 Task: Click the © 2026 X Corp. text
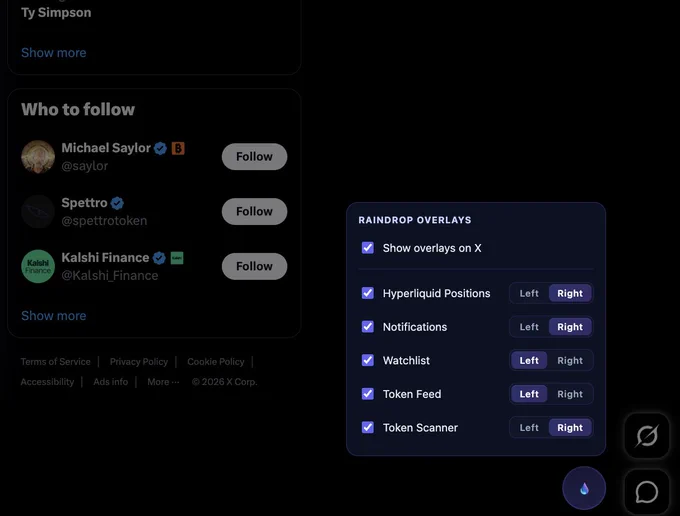(225, 382)
